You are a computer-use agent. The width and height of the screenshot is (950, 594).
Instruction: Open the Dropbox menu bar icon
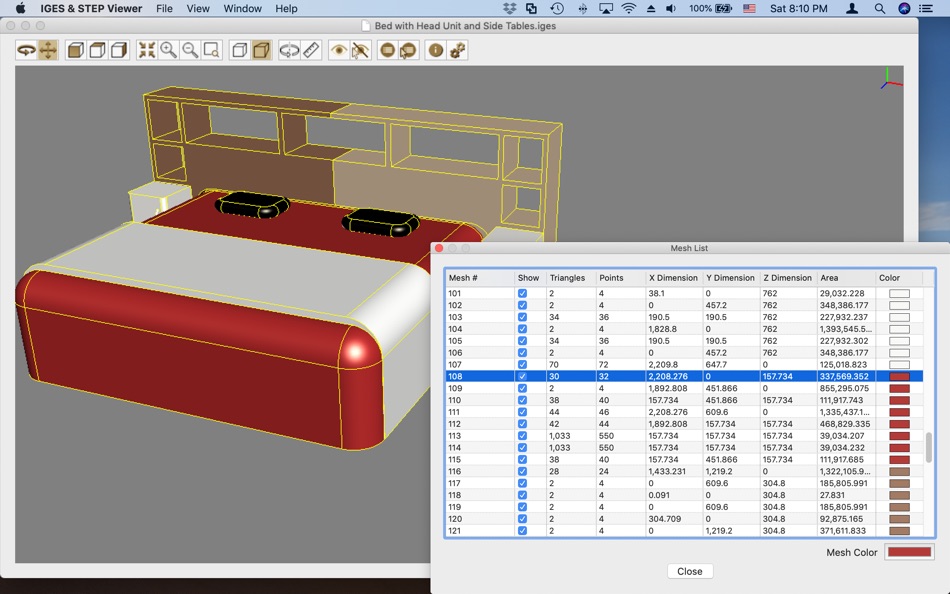tap(510, 8)
